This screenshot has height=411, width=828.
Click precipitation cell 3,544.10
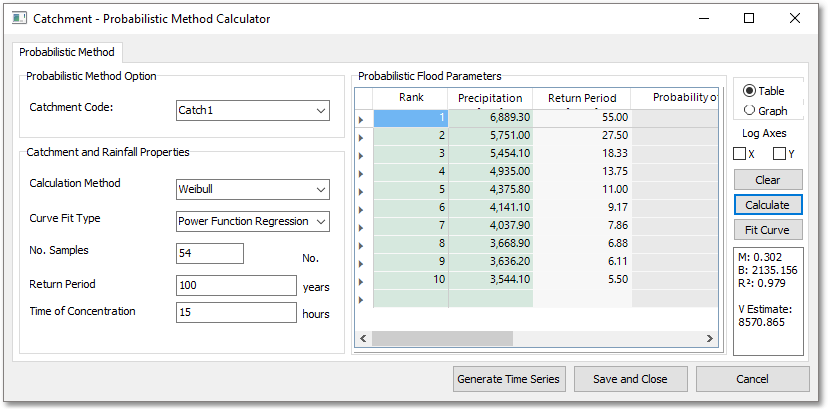point(491,279)
